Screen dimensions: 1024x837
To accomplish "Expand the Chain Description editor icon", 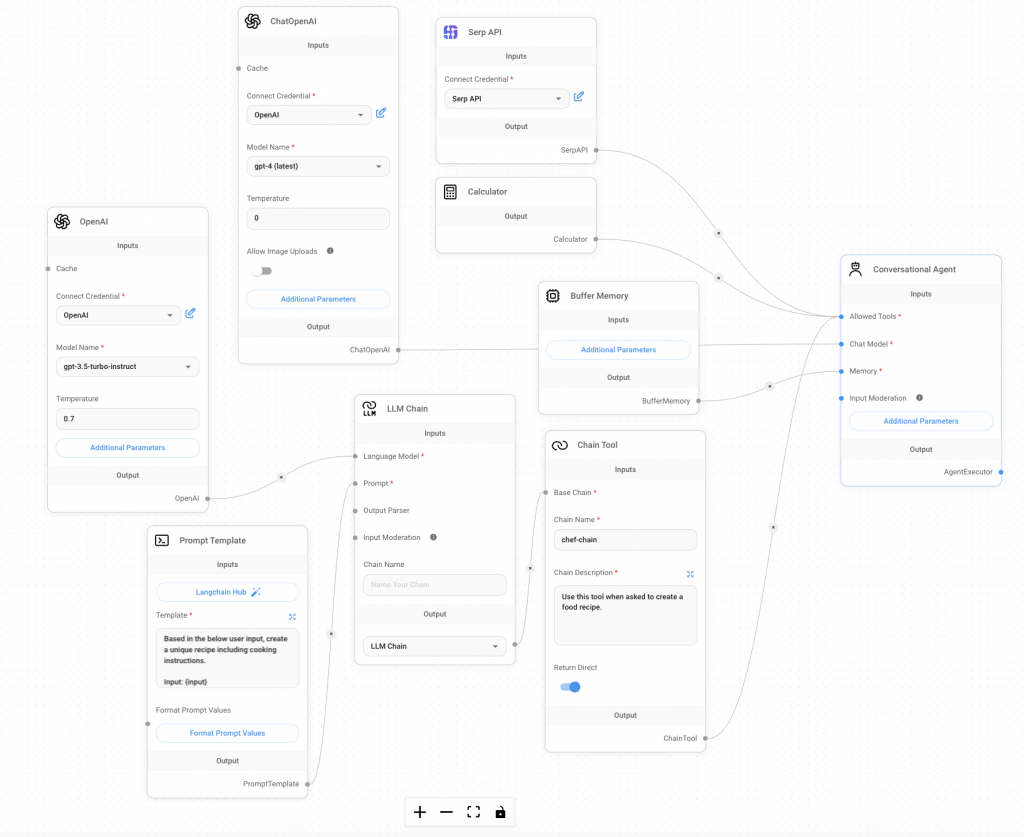I will tap(690, 574).
